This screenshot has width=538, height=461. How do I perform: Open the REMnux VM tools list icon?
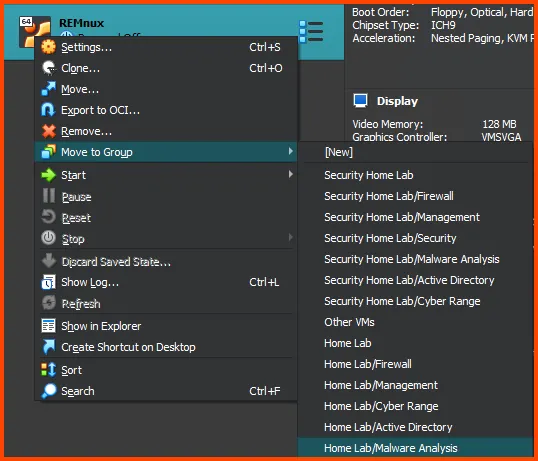click(x=311, y=32)
